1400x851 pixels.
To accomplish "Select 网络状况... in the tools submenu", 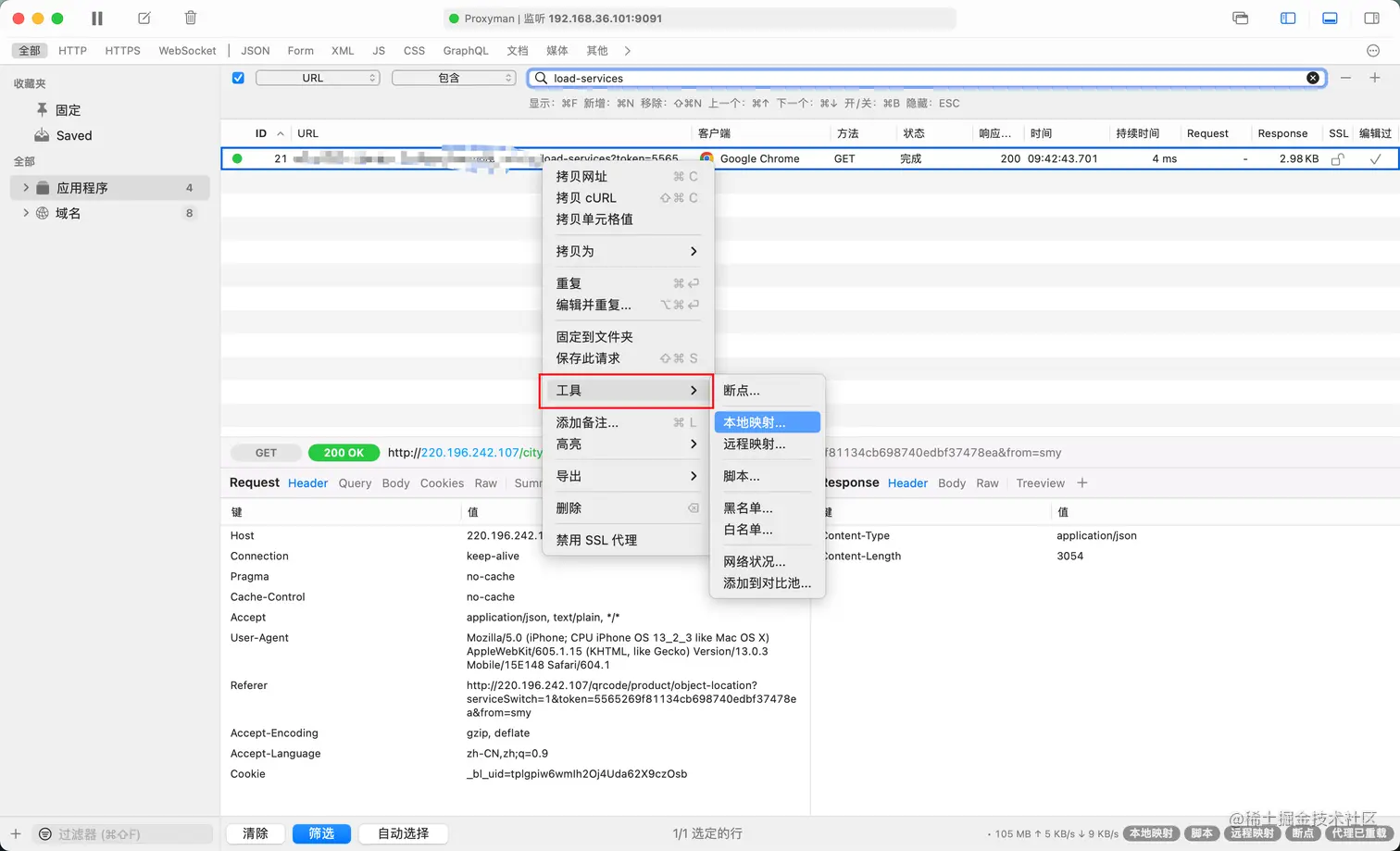I will (768, 562).
